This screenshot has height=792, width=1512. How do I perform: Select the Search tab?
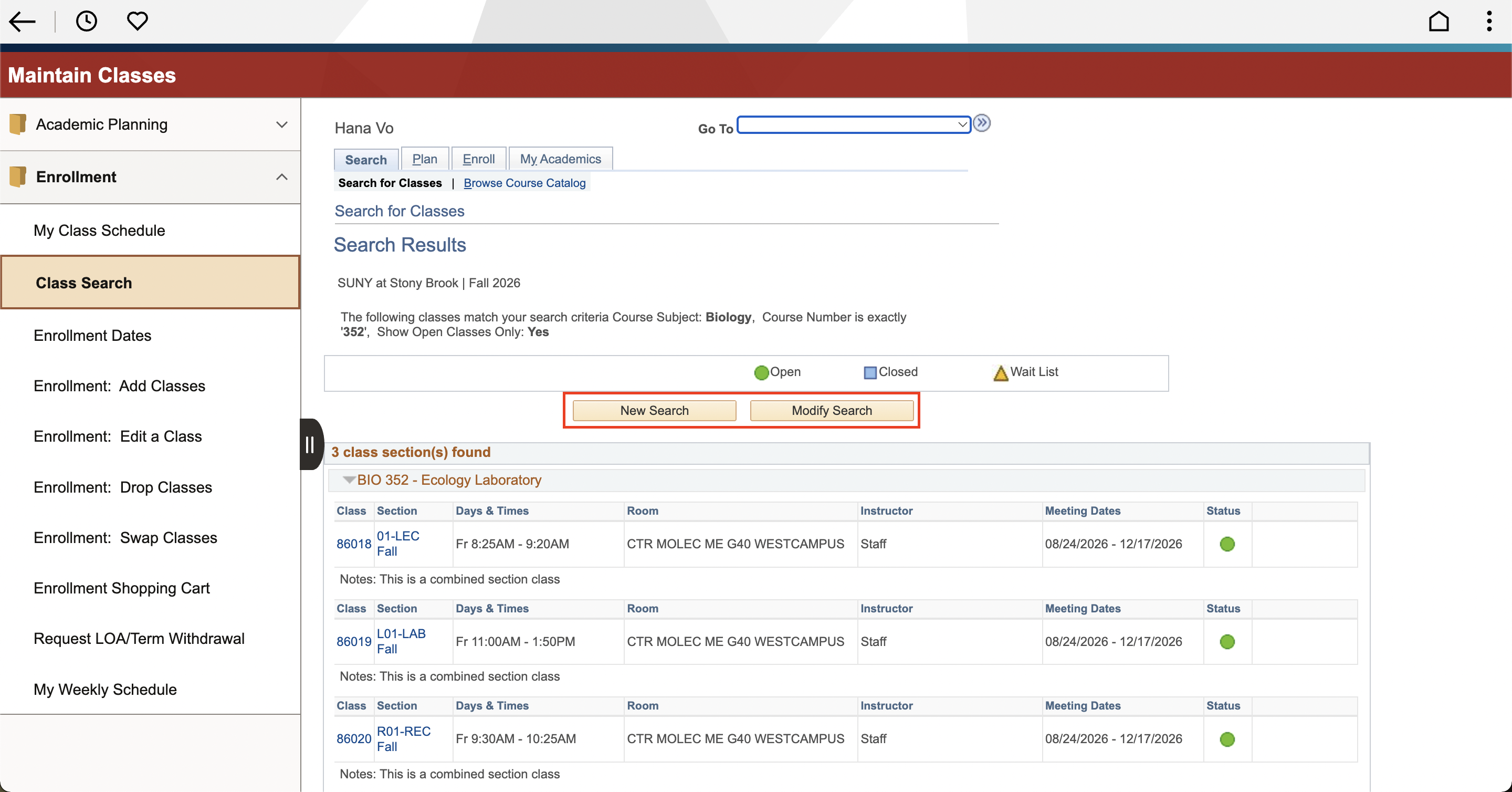click(x=366, y=160)
